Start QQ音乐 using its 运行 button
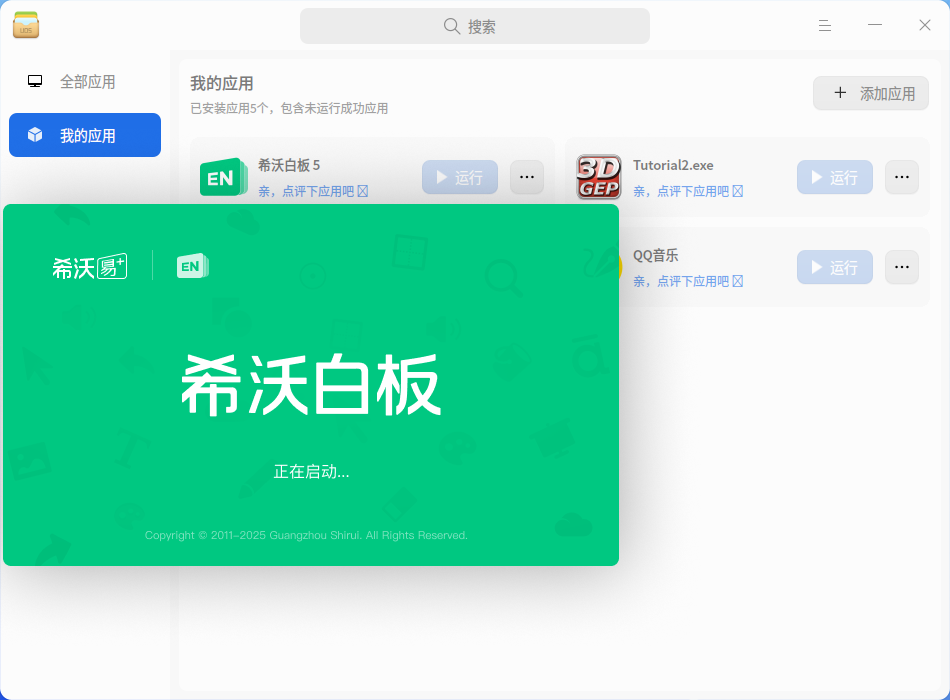Image resolution: width=950 pixels, height=700 pixels. tap(835, 267)
